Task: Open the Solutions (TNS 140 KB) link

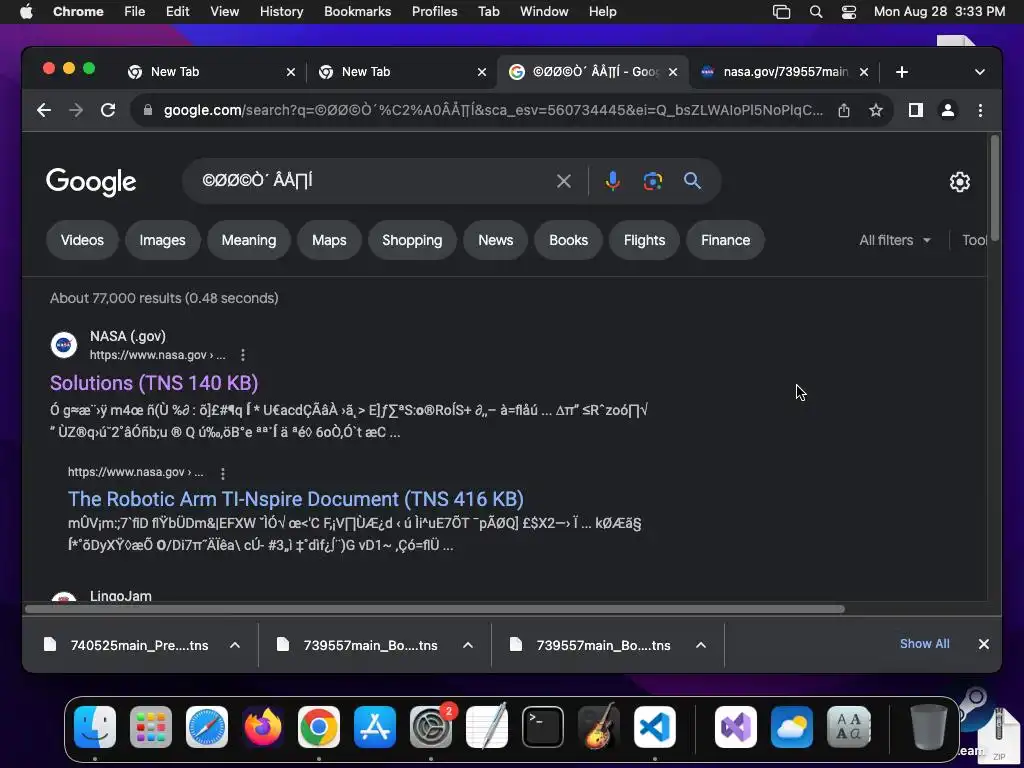Action: [154, 383]
